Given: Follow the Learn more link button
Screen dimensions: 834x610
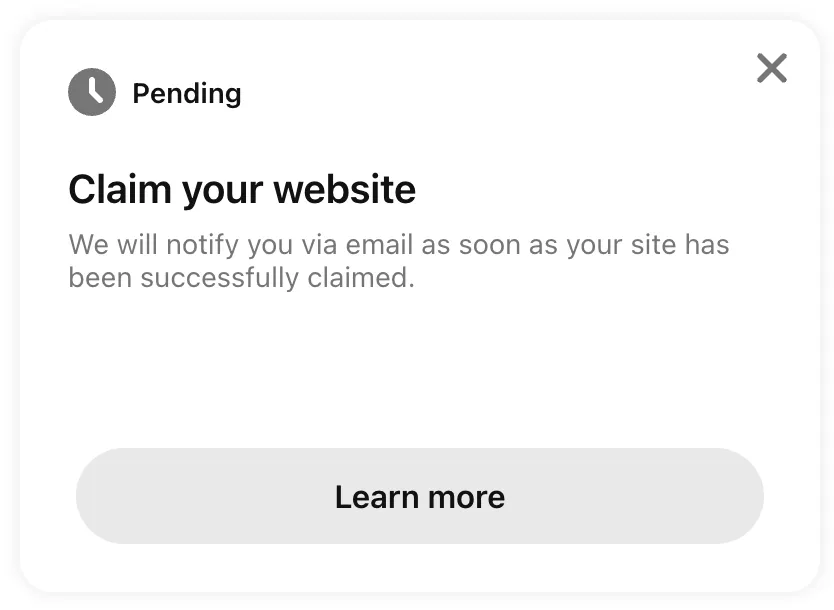Looking at the screenshot, I should pyautogui.click(x=419, y=496).
